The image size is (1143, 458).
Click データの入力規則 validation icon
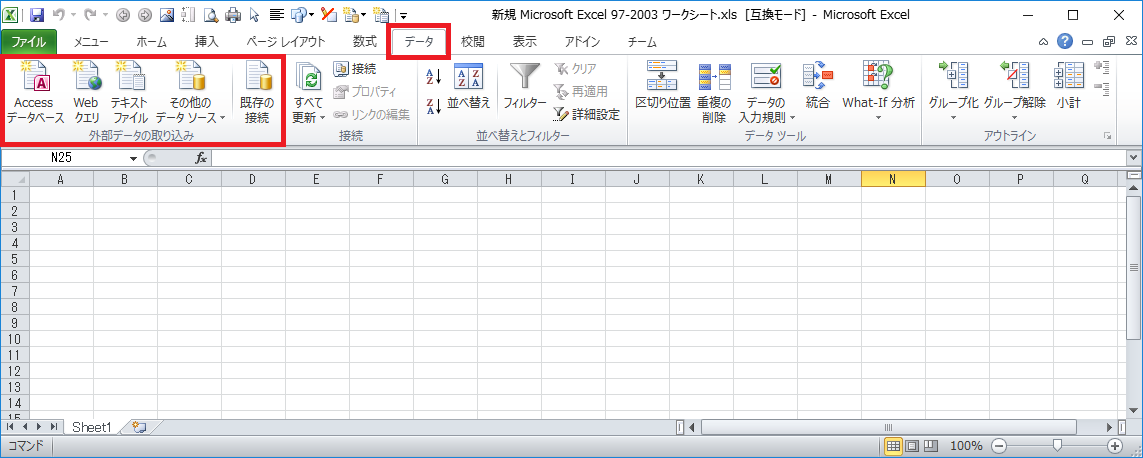766,75
